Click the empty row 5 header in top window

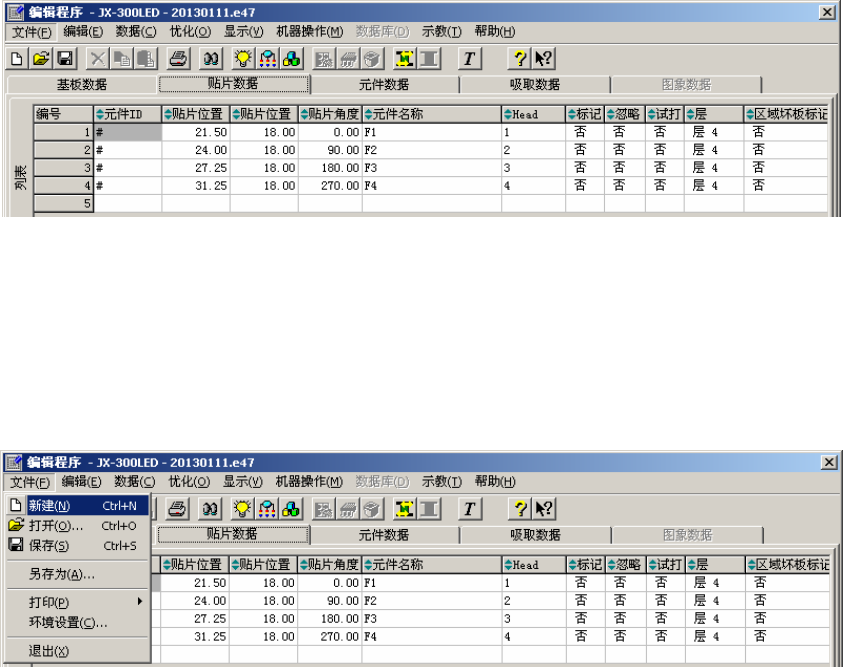[x=63, y=204]
